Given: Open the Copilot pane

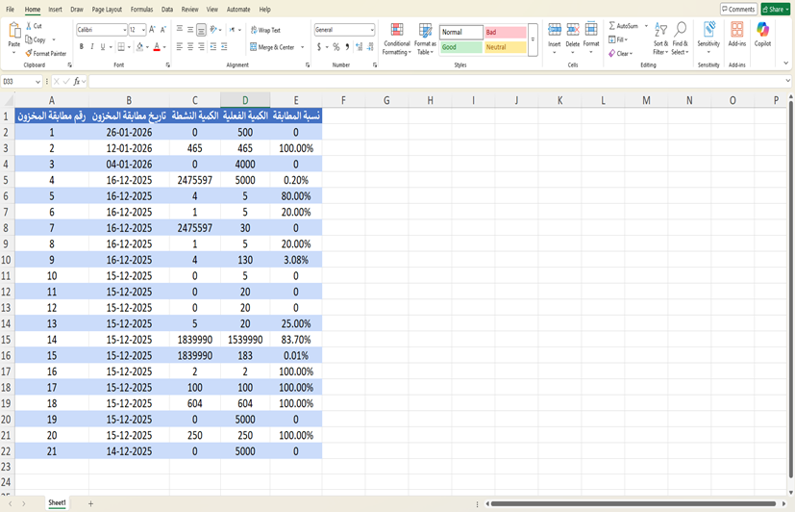Looking at the screenshot, I should (x=762, y=34).
